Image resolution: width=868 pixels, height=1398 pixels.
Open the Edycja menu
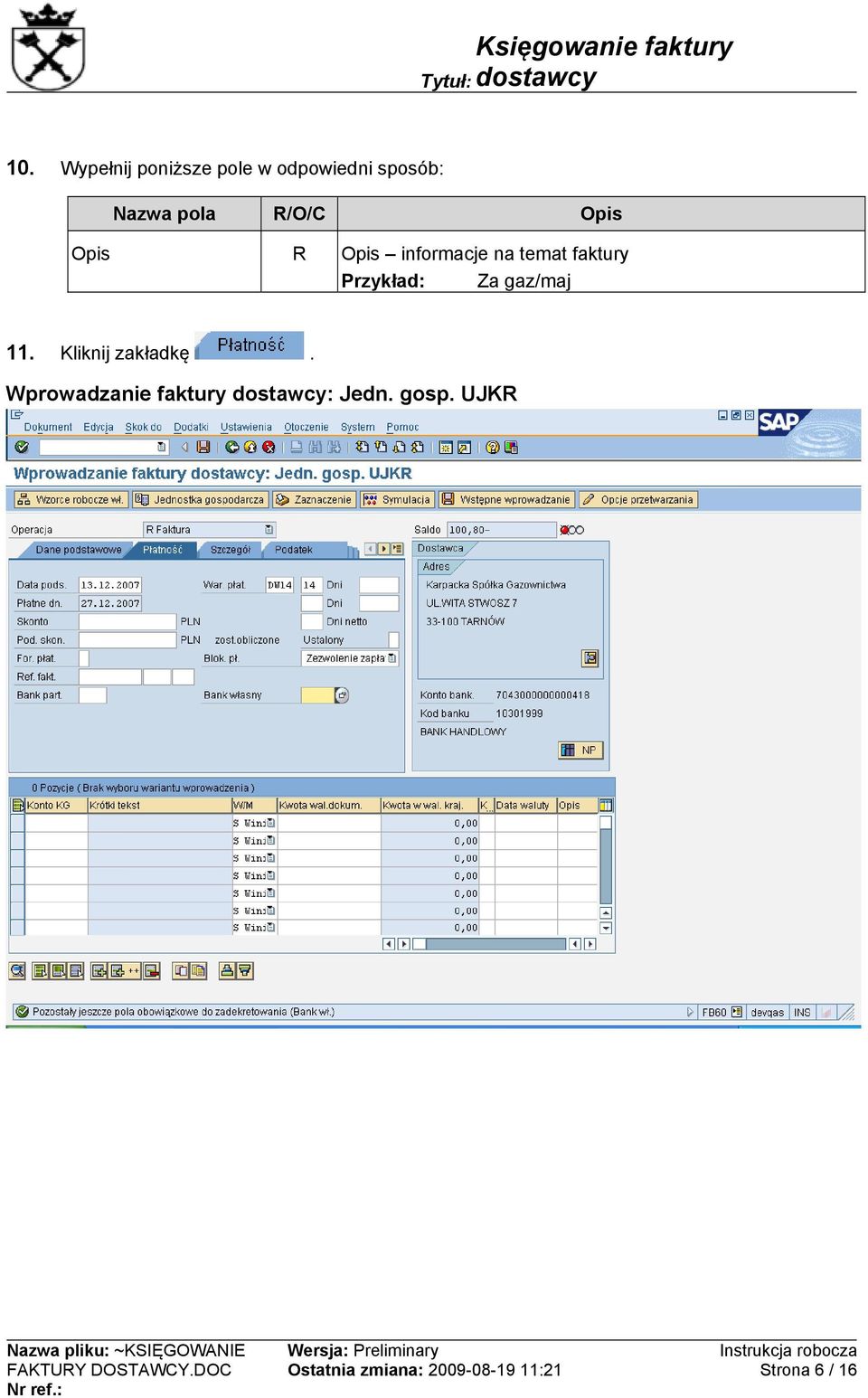click(x=99, y=427)
